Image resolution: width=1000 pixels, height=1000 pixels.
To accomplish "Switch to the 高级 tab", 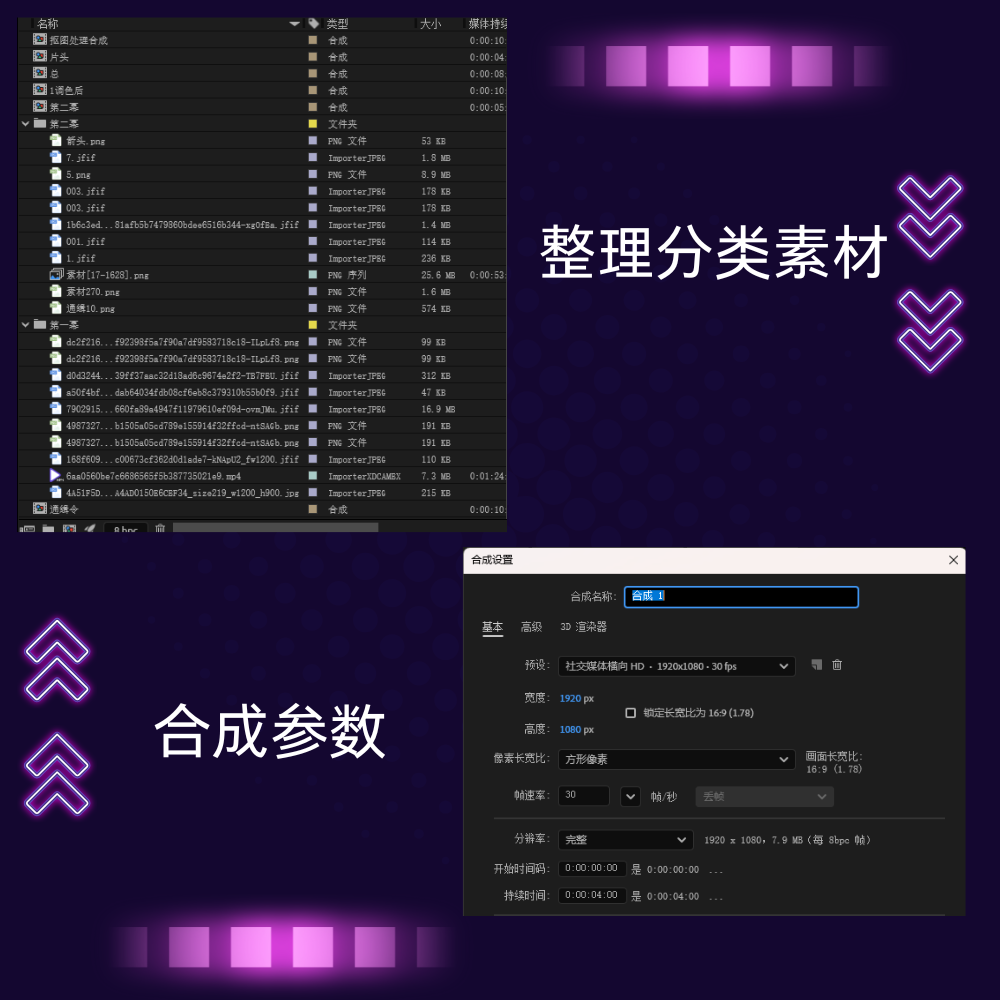I will (532, 627).
